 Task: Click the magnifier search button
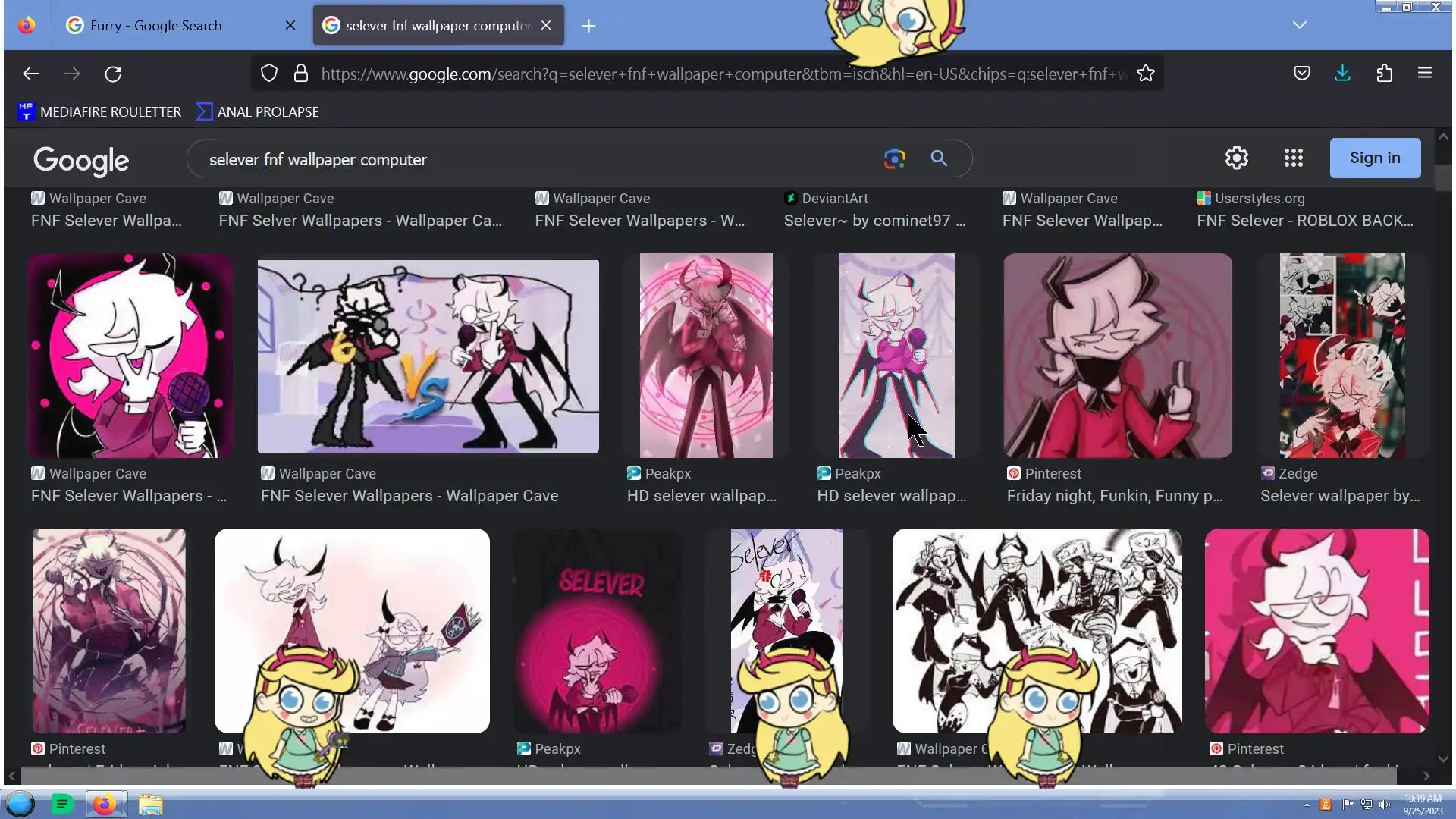(x=939, y=158)
